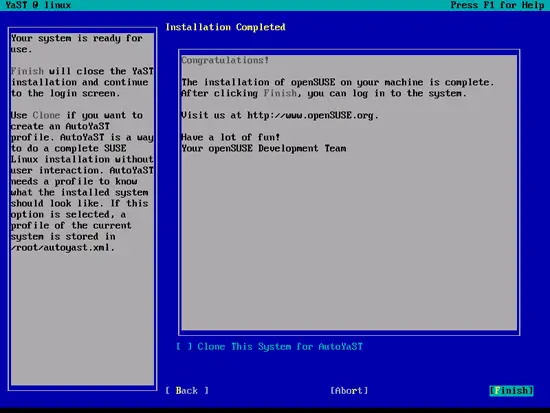Viewport: 550px width, 413px height.
Task: Click the Abort button
Action: tap(349, 391)
